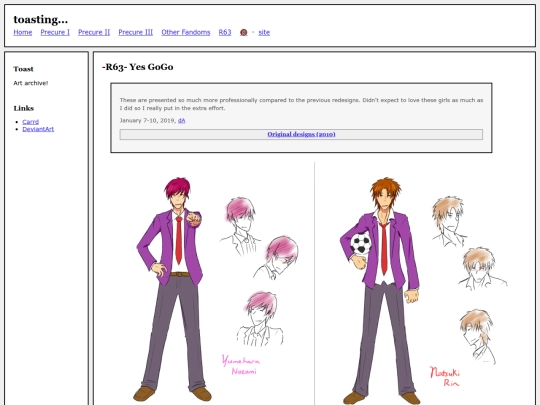Navigate to Other Fandoms
Screen dimensions: 540x405
tap(186, 32)
